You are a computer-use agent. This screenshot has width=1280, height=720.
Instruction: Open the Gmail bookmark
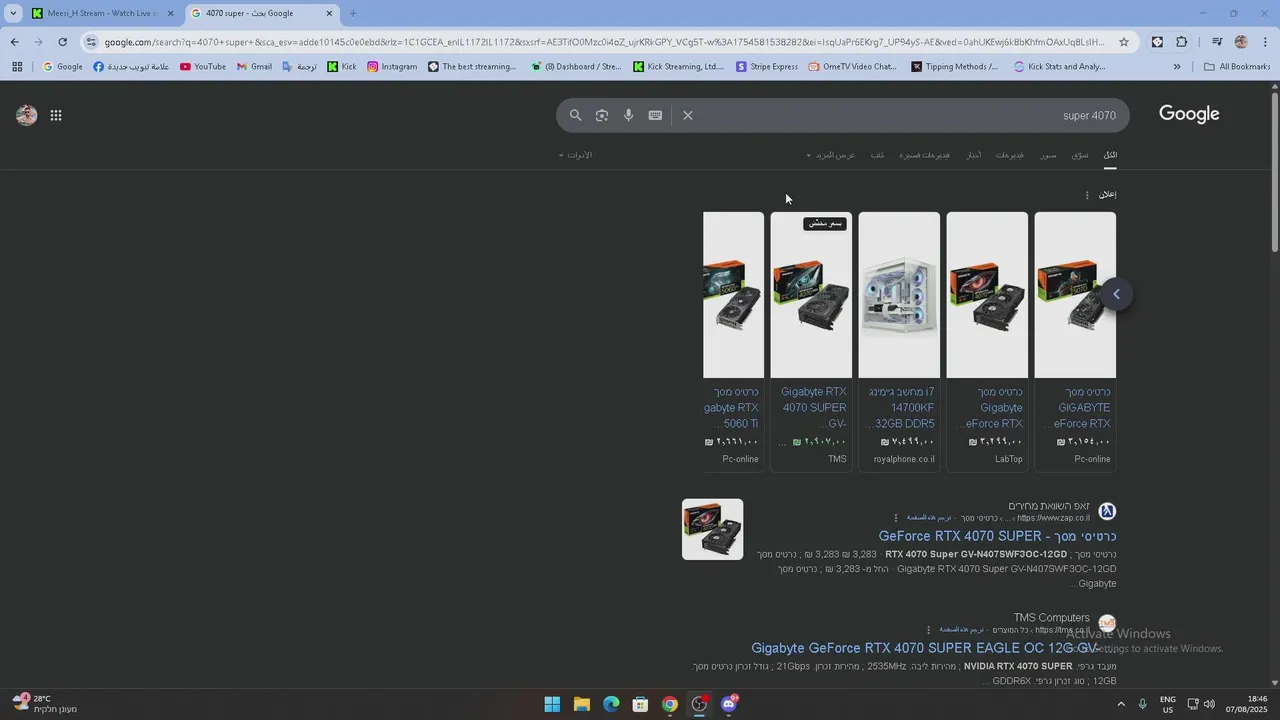(x=254, y=67)
